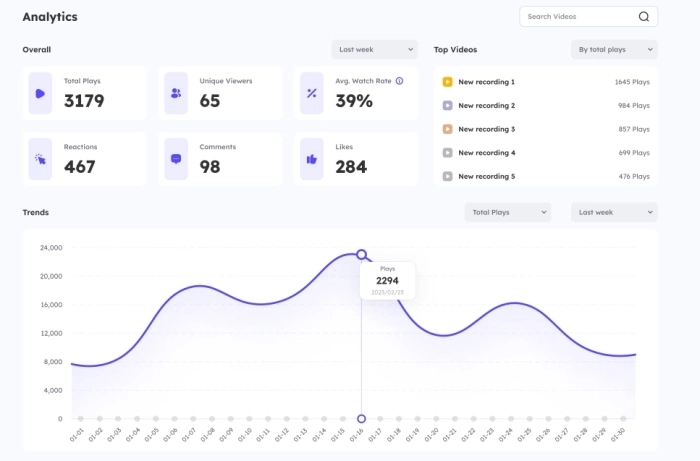
Task: Open the New recording 5 entry
Action: 486,177
